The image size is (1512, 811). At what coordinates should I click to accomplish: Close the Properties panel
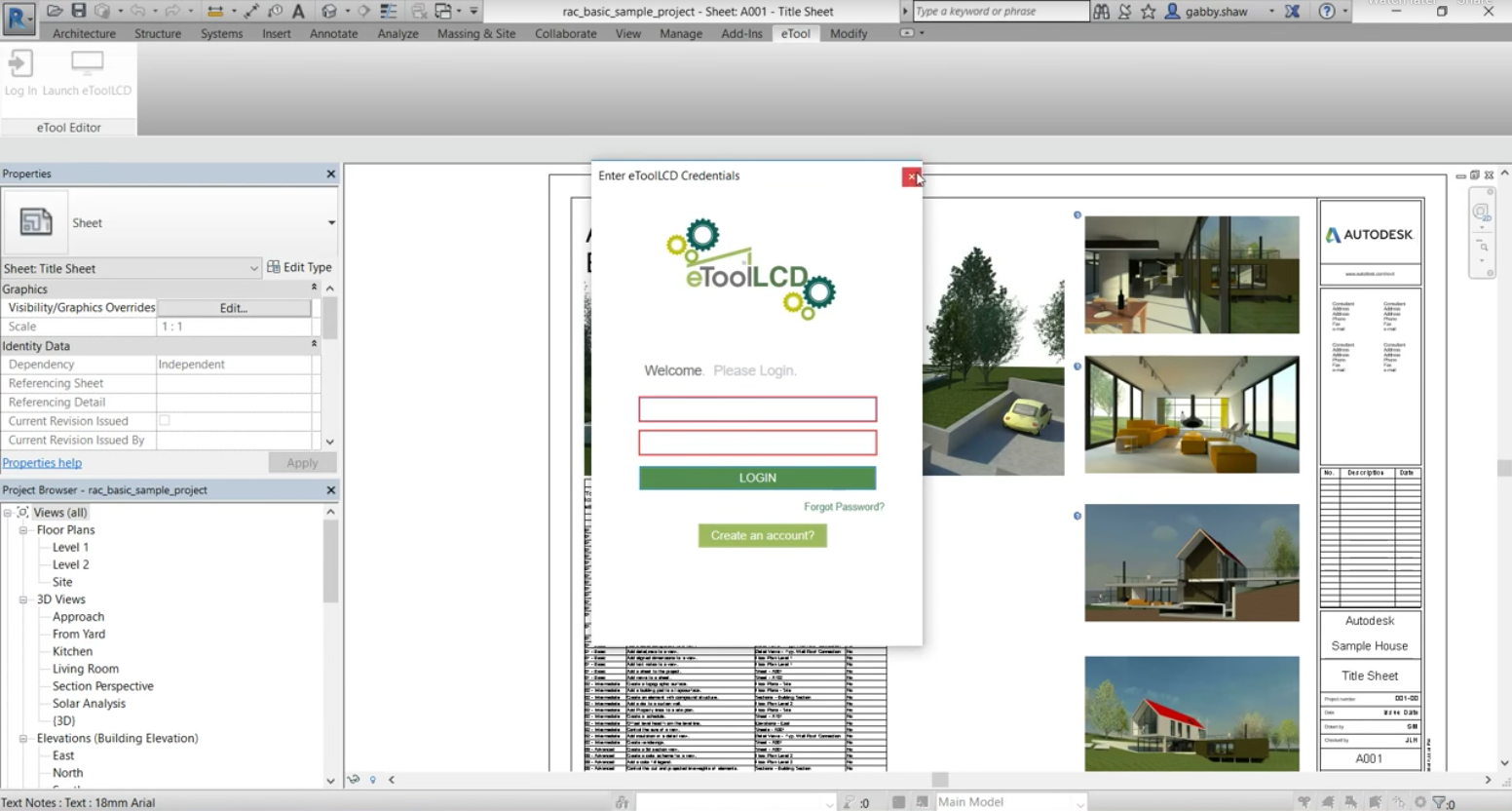330,174
